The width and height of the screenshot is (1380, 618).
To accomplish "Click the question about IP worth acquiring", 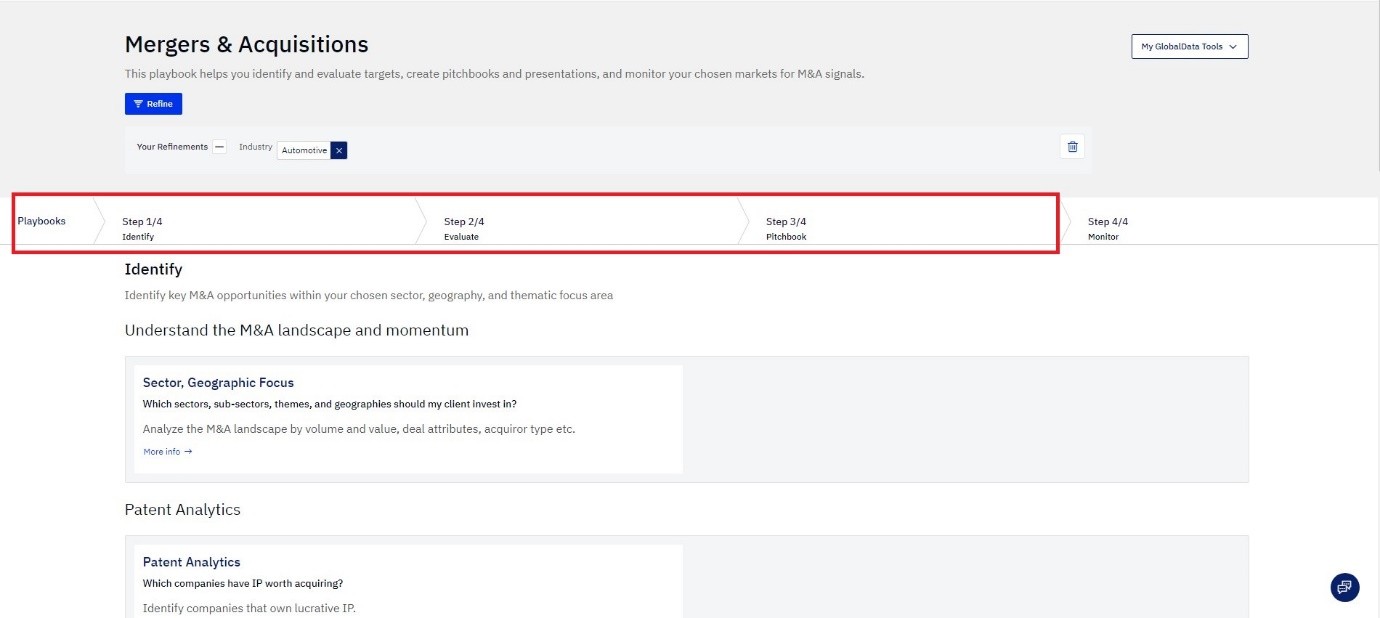I will (249, 584).
